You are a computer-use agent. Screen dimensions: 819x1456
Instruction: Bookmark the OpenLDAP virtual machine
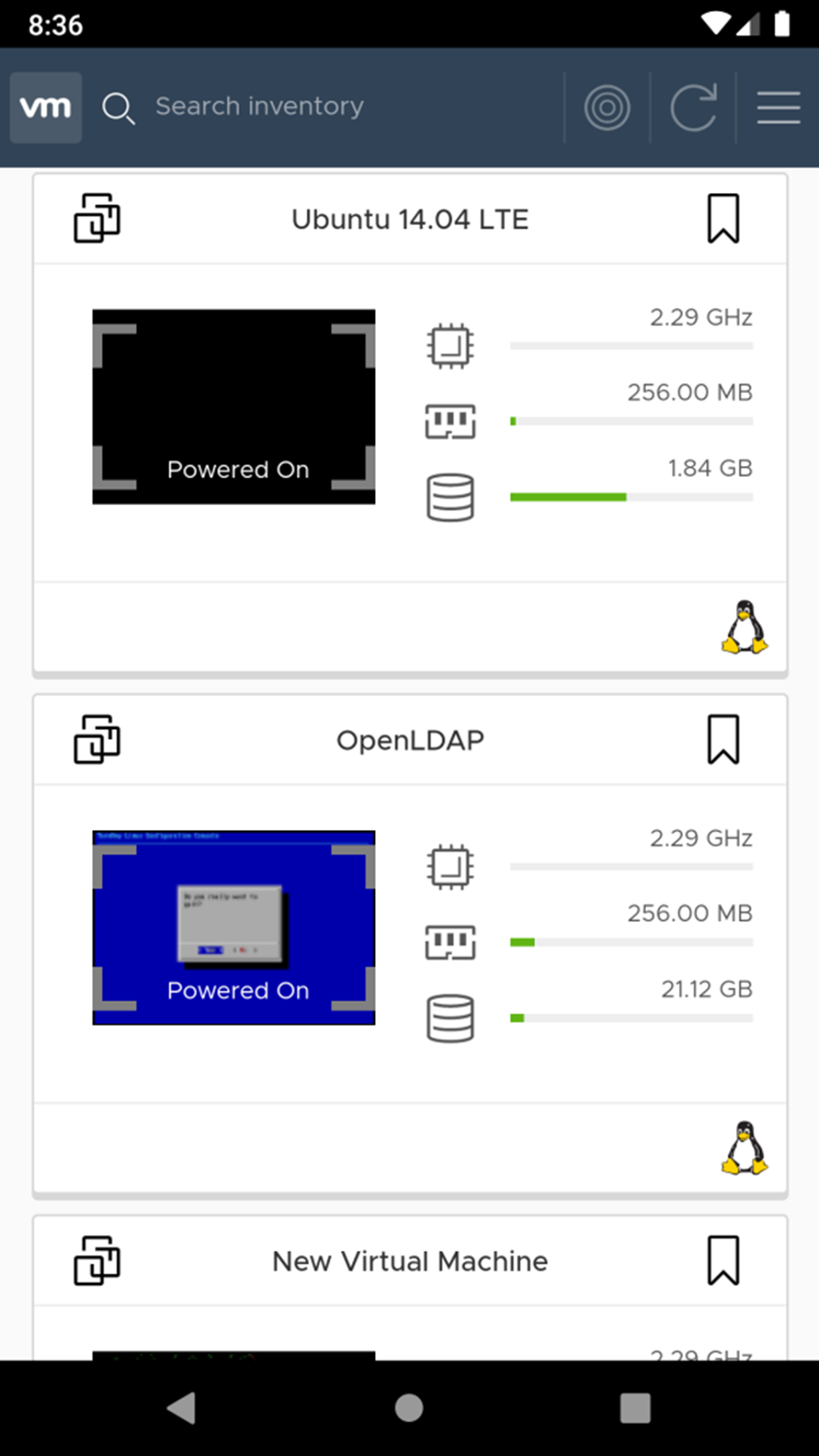[723, 739]
